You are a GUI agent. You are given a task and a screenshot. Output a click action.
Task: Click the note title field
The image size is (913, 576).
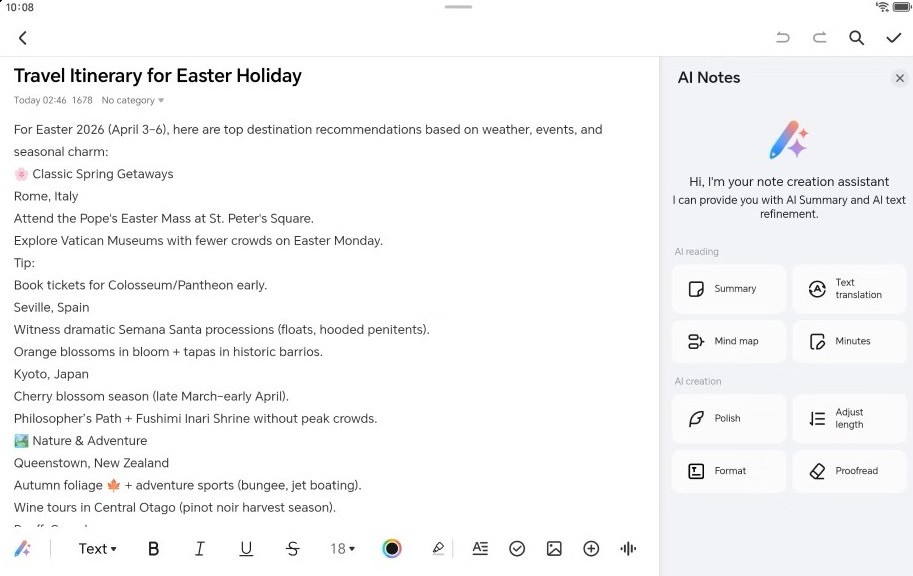tap(158, 76)
